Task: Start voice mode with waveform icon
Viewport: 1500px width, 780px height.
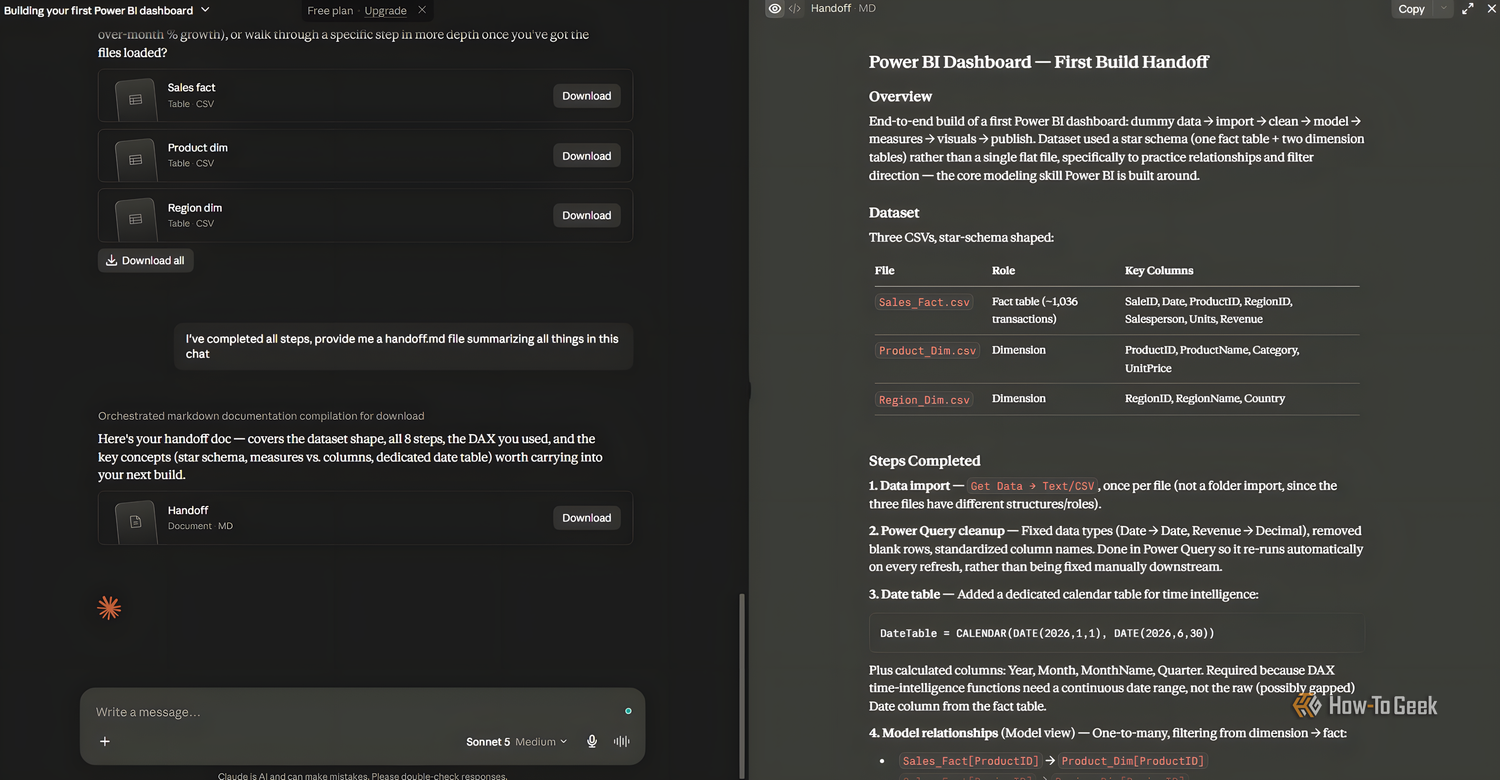Action: coord(621,742)
